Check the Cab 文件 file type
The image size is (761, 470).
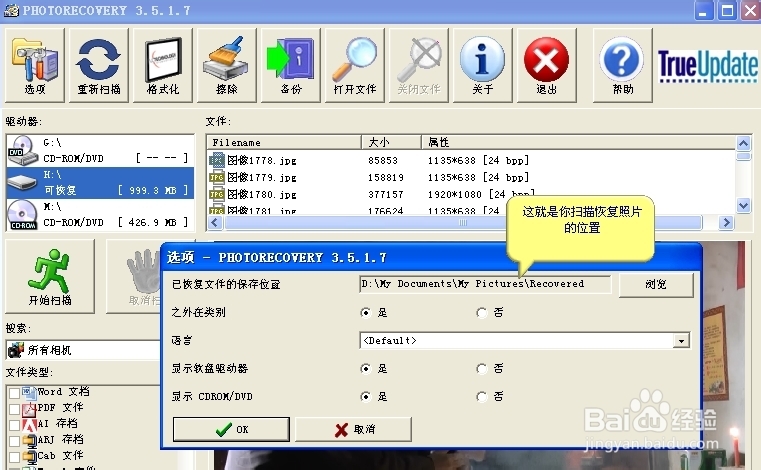point(15,457)
